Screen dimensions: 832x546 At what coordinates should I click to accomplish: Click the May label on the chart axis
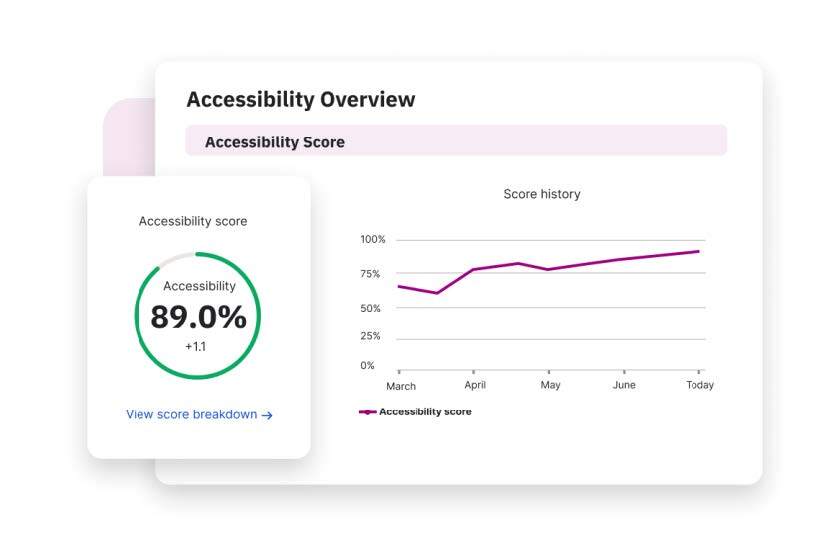click(550, 385)
